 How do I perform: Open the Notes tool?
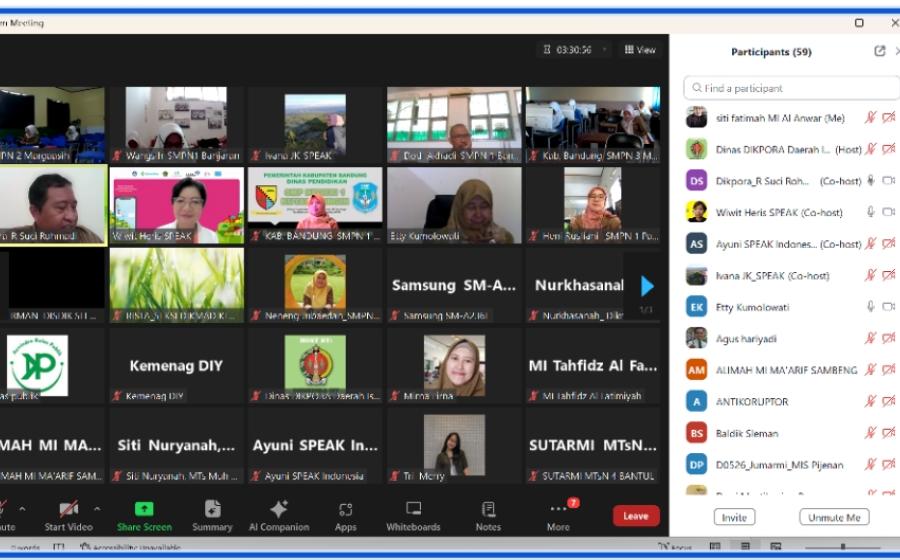[488, 509]
